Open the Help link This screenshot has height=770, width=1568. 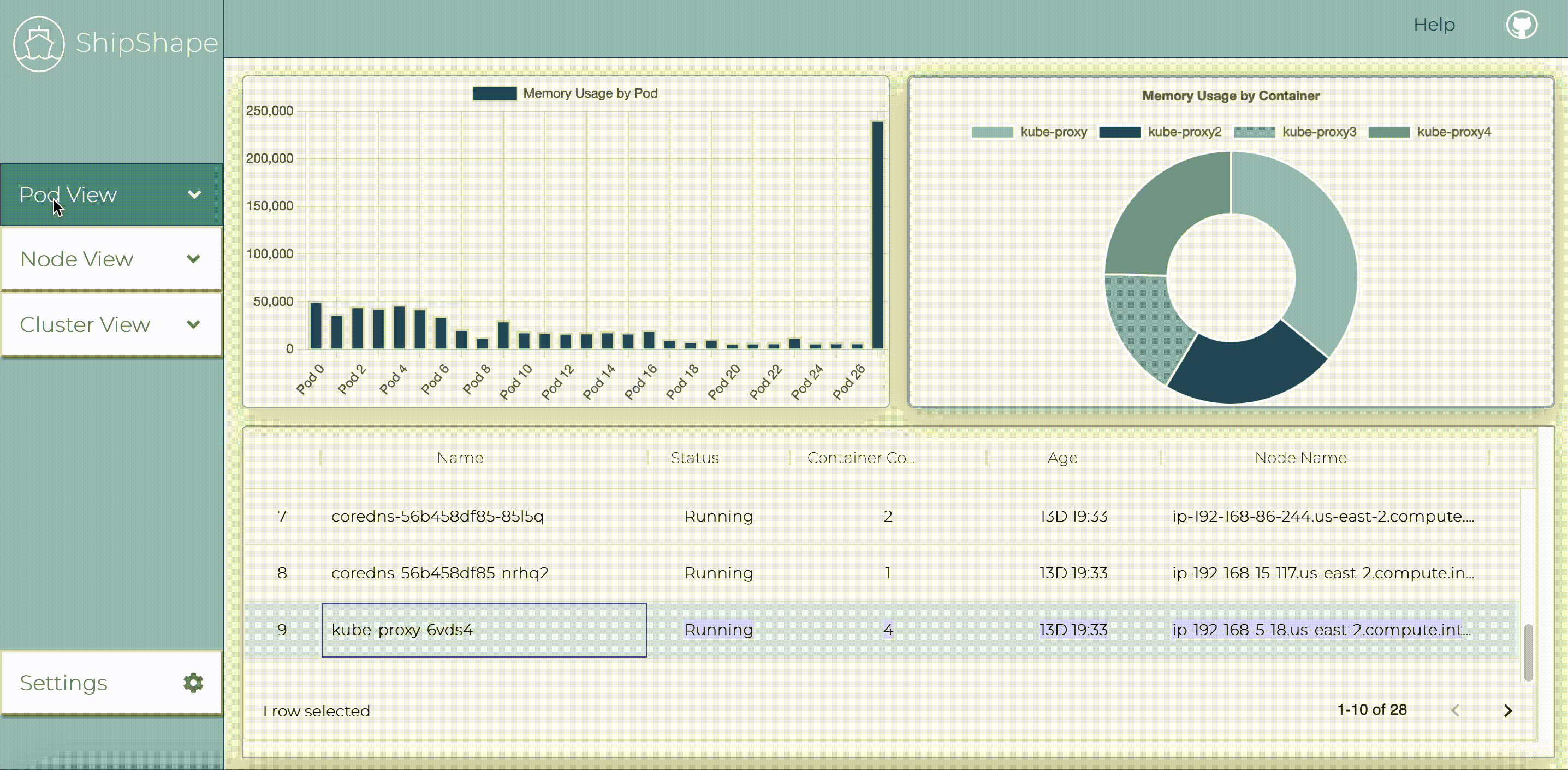tap(1434, 25)
